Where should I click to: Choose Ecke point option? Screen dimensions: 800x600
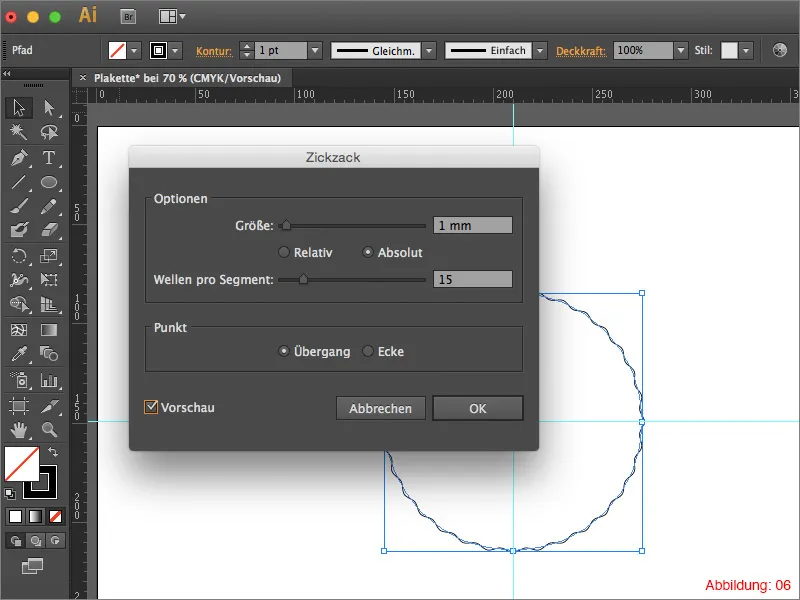click(x=367, y=351)
